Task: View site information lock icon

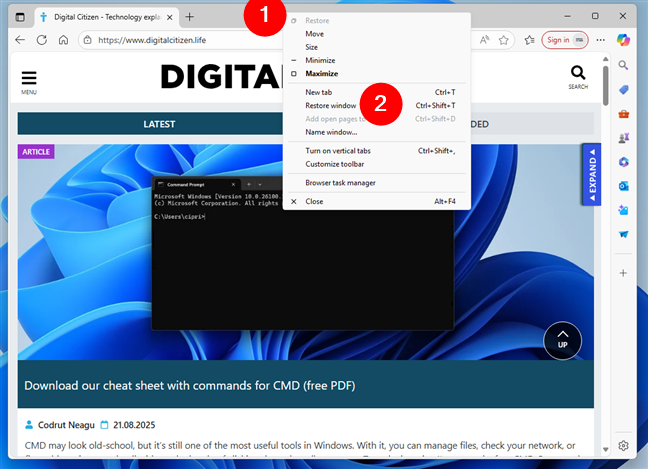Action: pyautogui.click(x=87, y=40)
